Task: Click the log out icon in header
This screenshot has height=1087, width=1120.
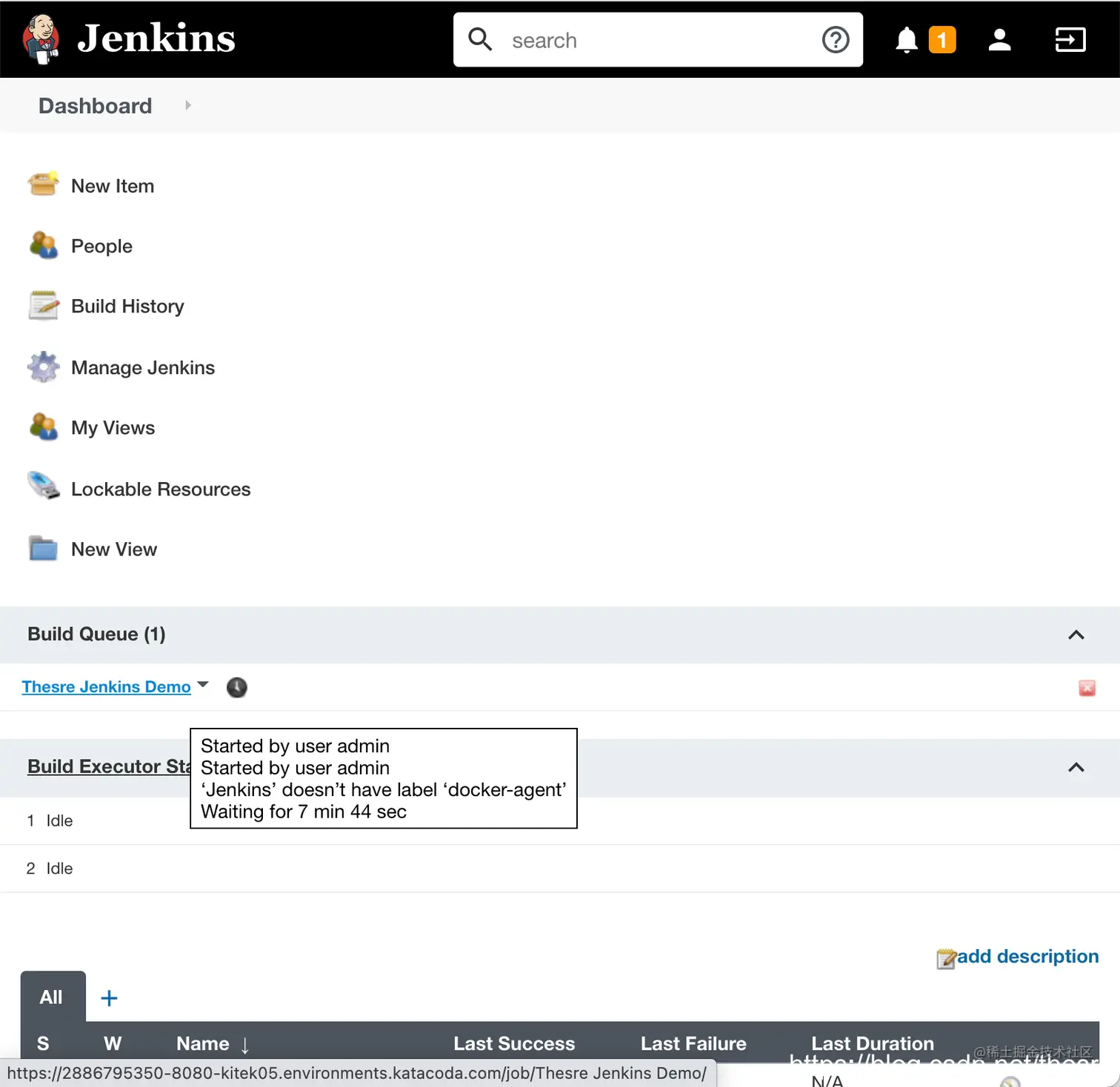Action: tap(1070, 39)
